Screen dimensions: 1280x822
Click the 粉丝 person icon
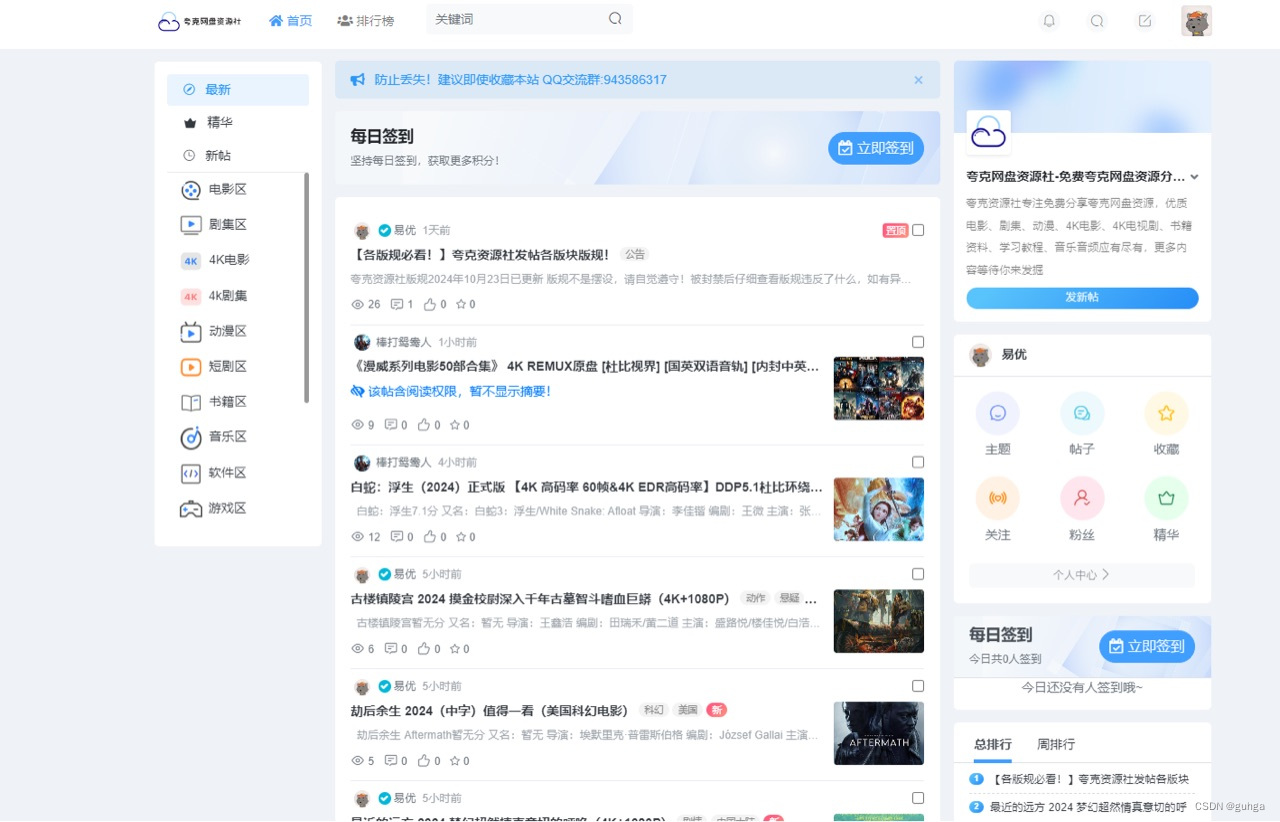[x=1082, y=497]
